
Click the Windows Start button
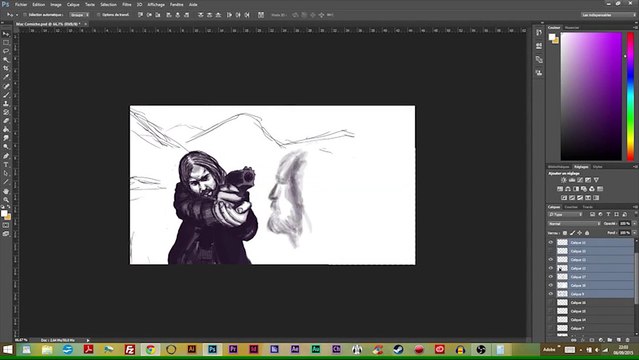point(7,349)
